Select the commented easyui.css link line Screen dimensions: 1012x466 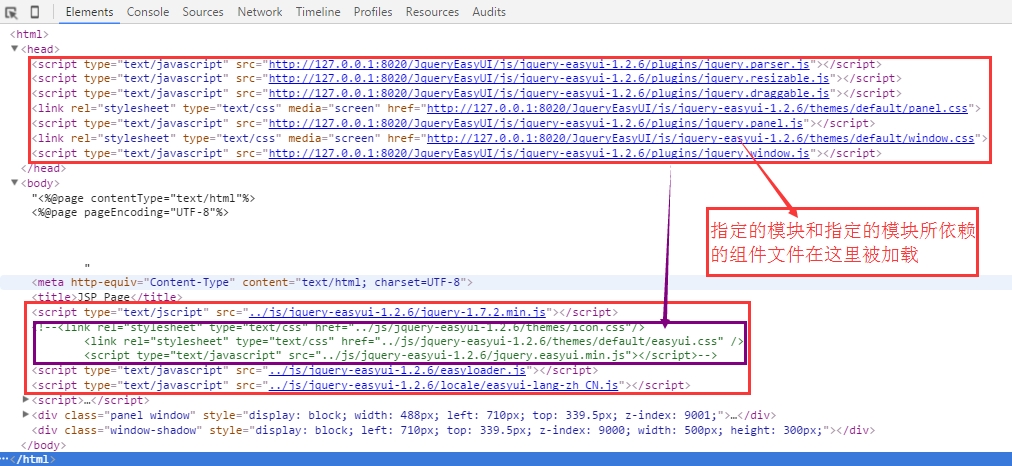point(414,341)
